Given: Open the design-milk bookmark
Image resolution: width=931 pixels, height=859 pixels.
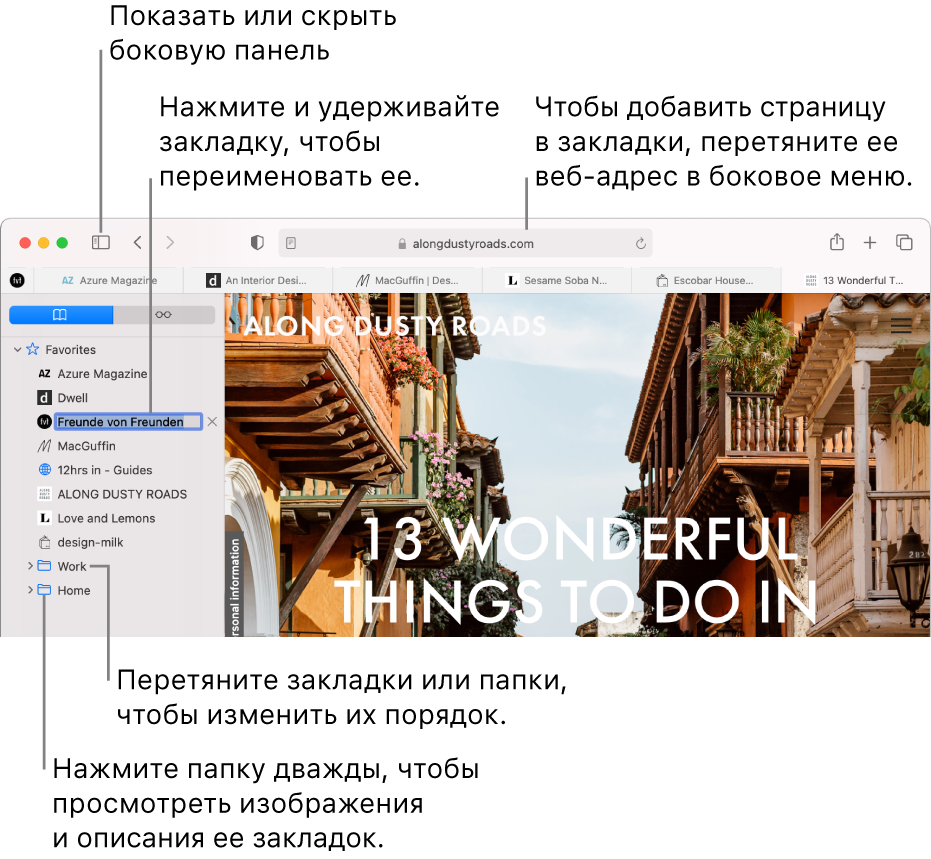Looking at the screenshot, I should click(x=90, y=542).
